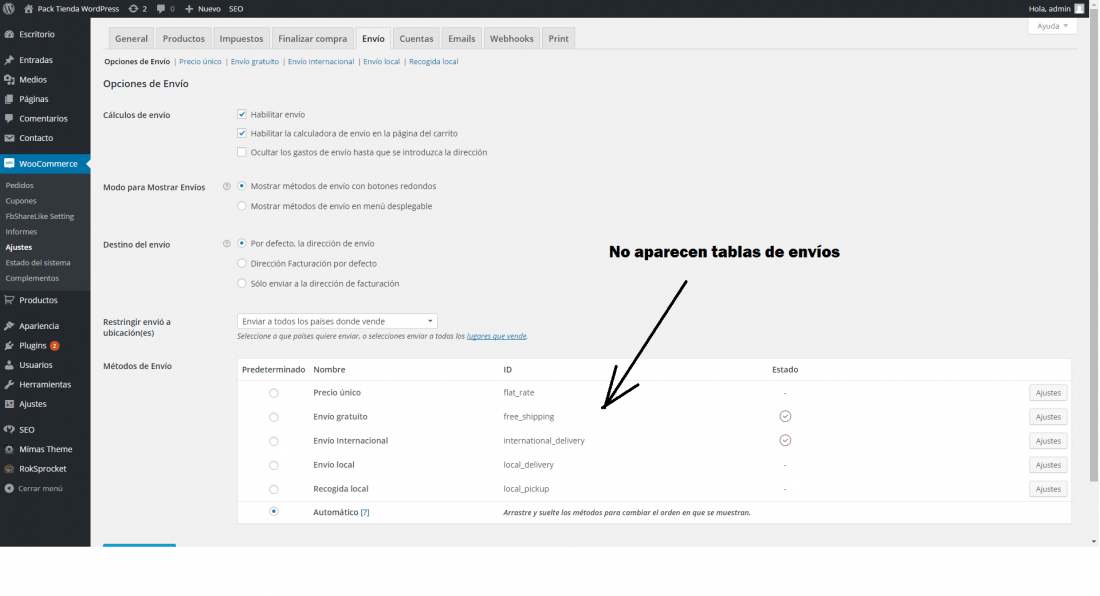Open Ajustes button for Recogida local row
The image size is (1100, 596).
click(x=1048, y=489)
